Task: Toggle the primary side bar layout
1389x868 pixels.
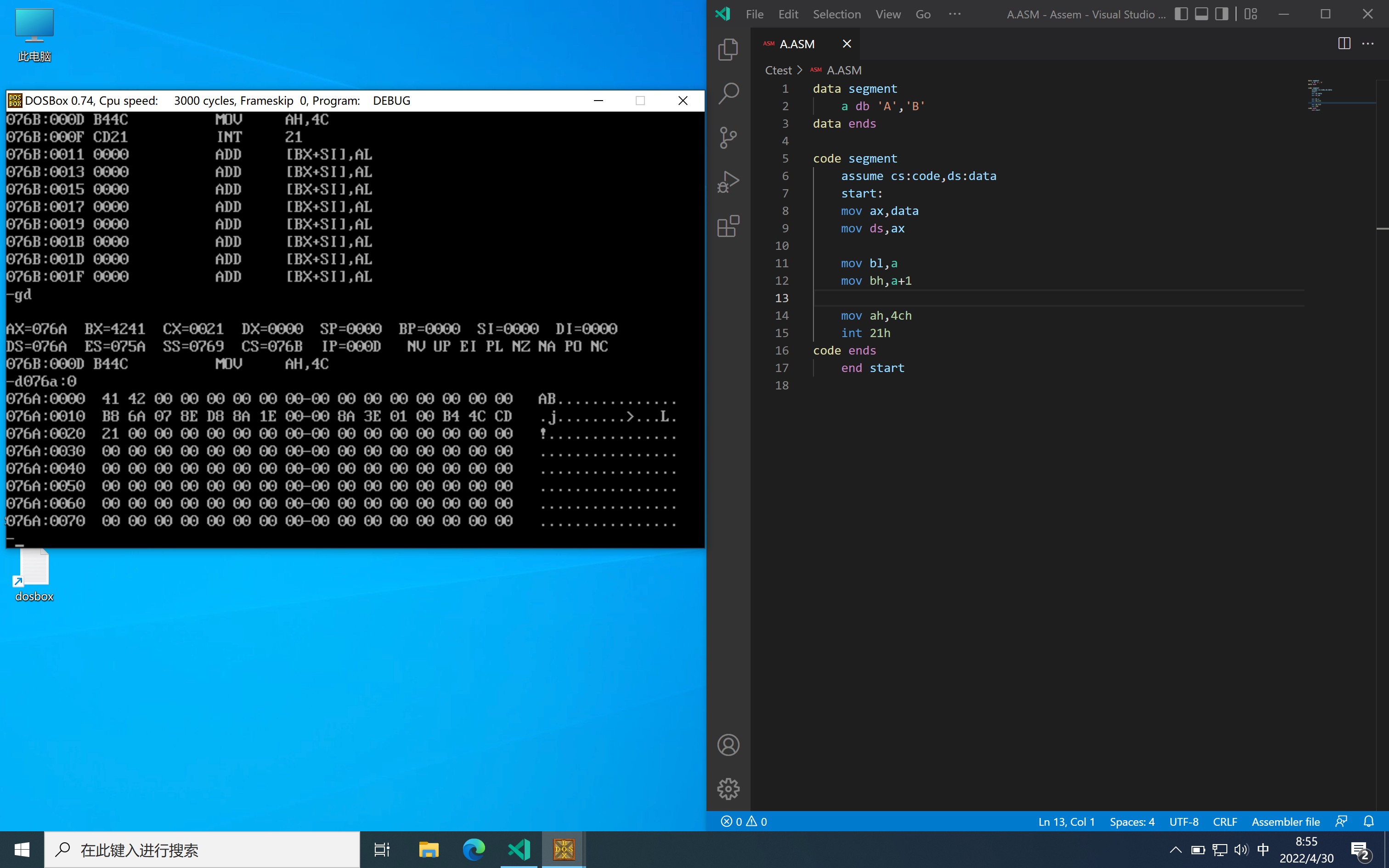Action: (1180, 14)
